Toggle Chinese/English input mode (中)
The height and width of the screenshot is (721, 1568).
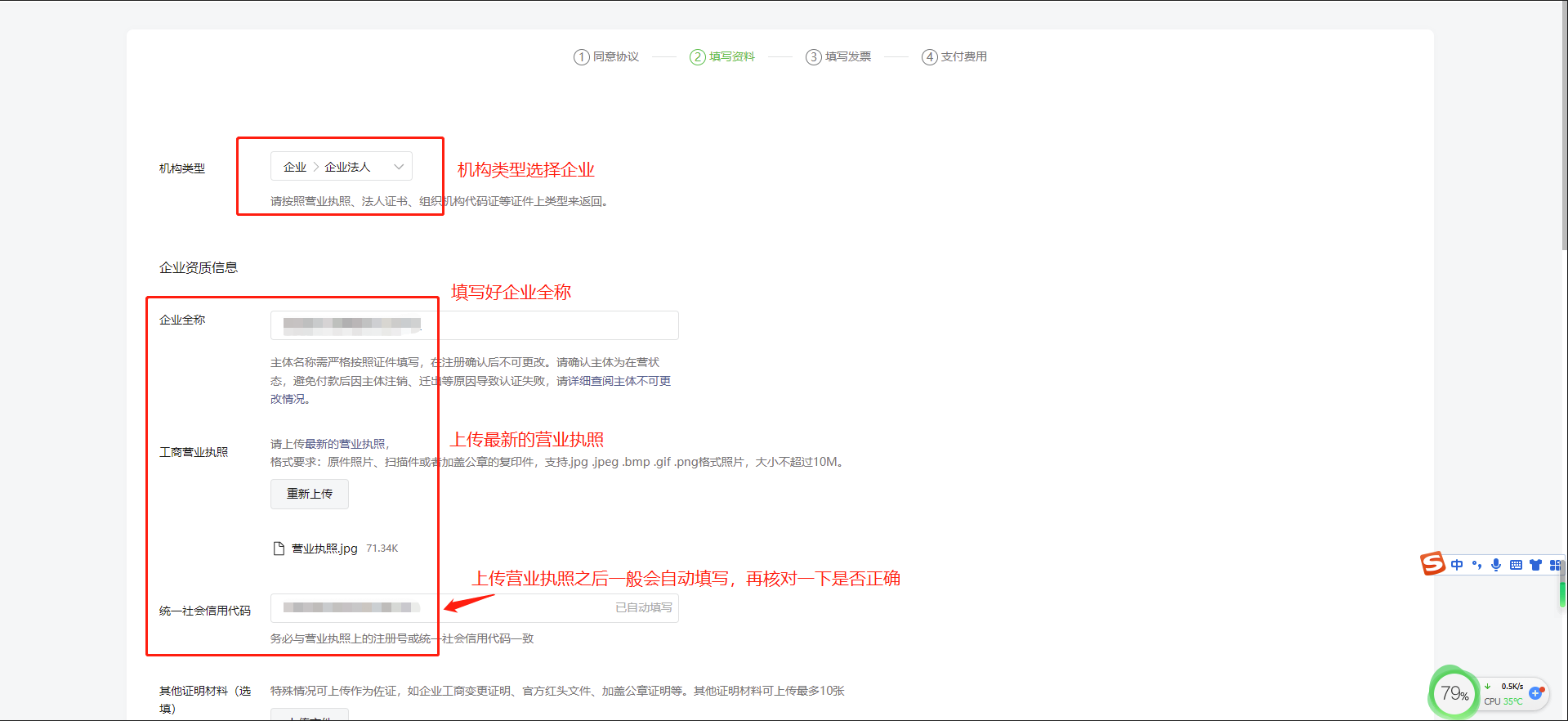(1457, 565)
